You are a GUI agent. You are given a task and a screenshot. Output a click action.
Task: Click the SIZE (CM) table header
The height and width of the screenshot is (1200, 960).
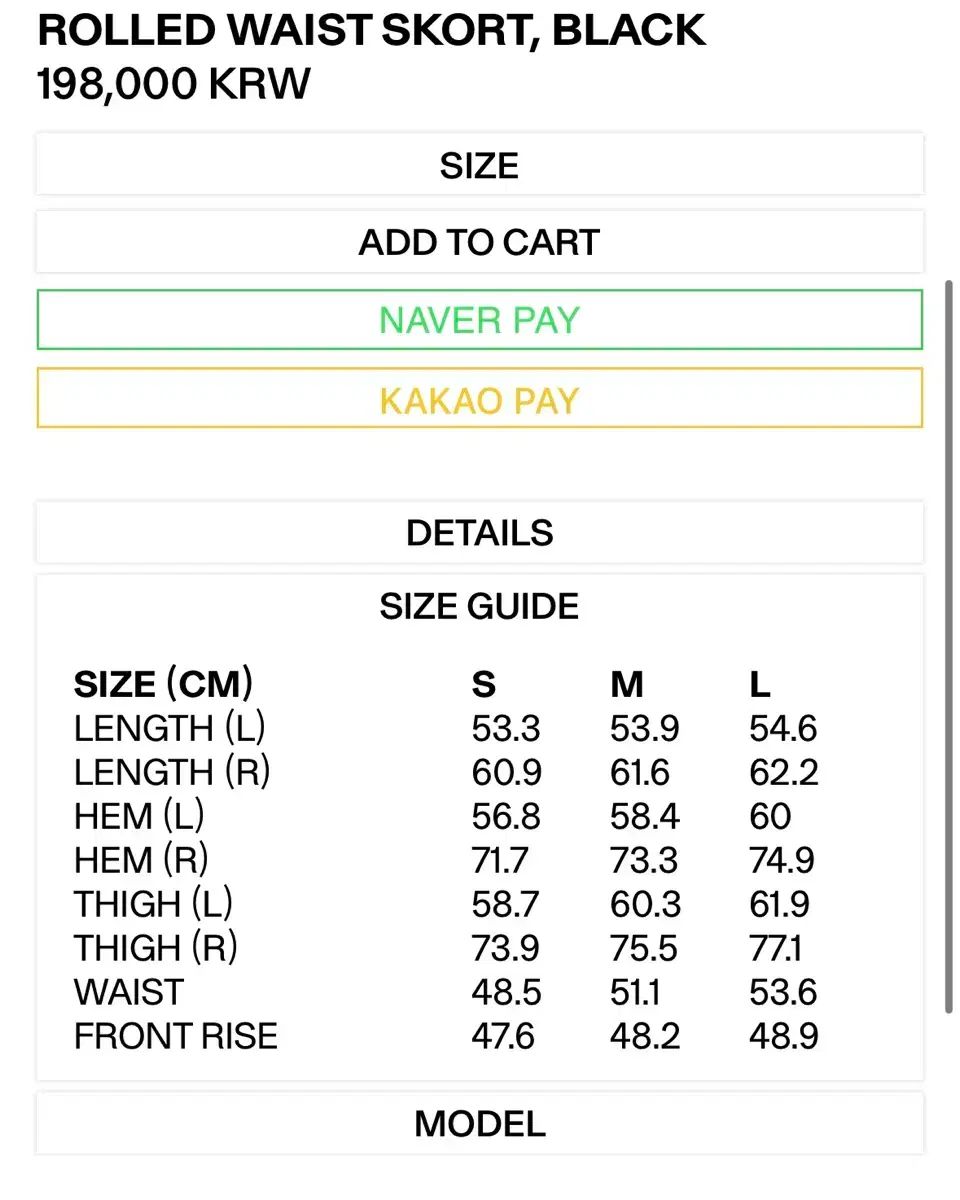click(163, 684)
